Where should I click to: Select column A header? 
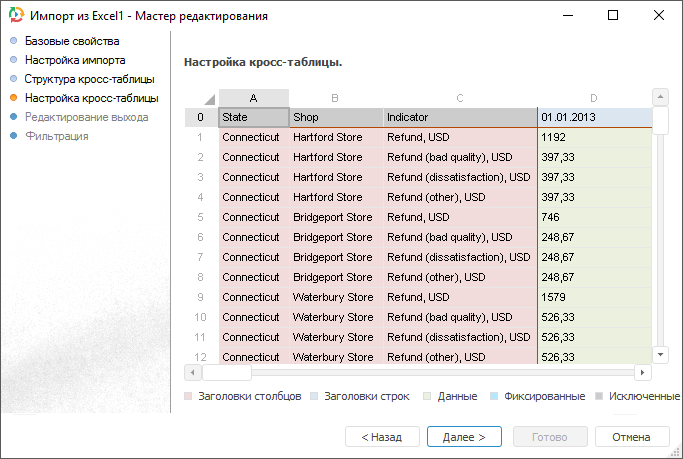coord(254,98)
